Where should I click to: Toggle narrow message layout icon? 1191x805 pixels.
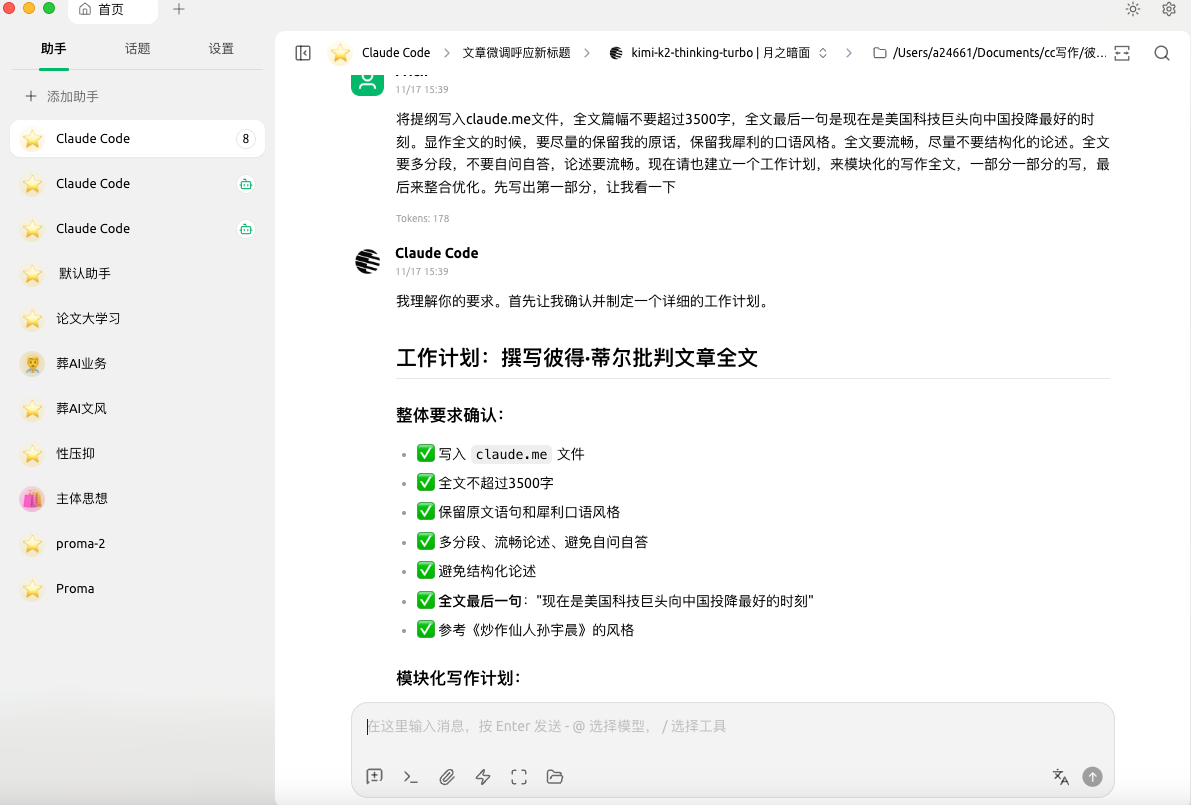(1122, 53)
